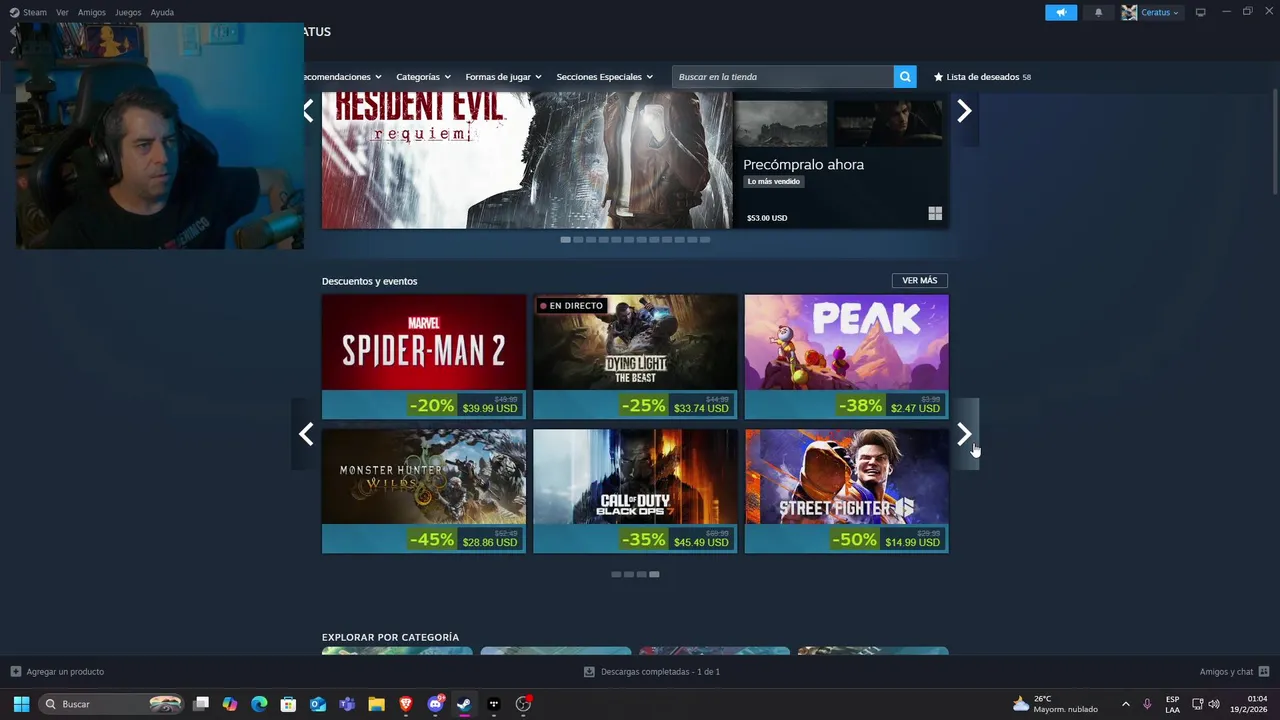Open the Juegos menu
The image size is (1280, 720).
tap(128, 12)
